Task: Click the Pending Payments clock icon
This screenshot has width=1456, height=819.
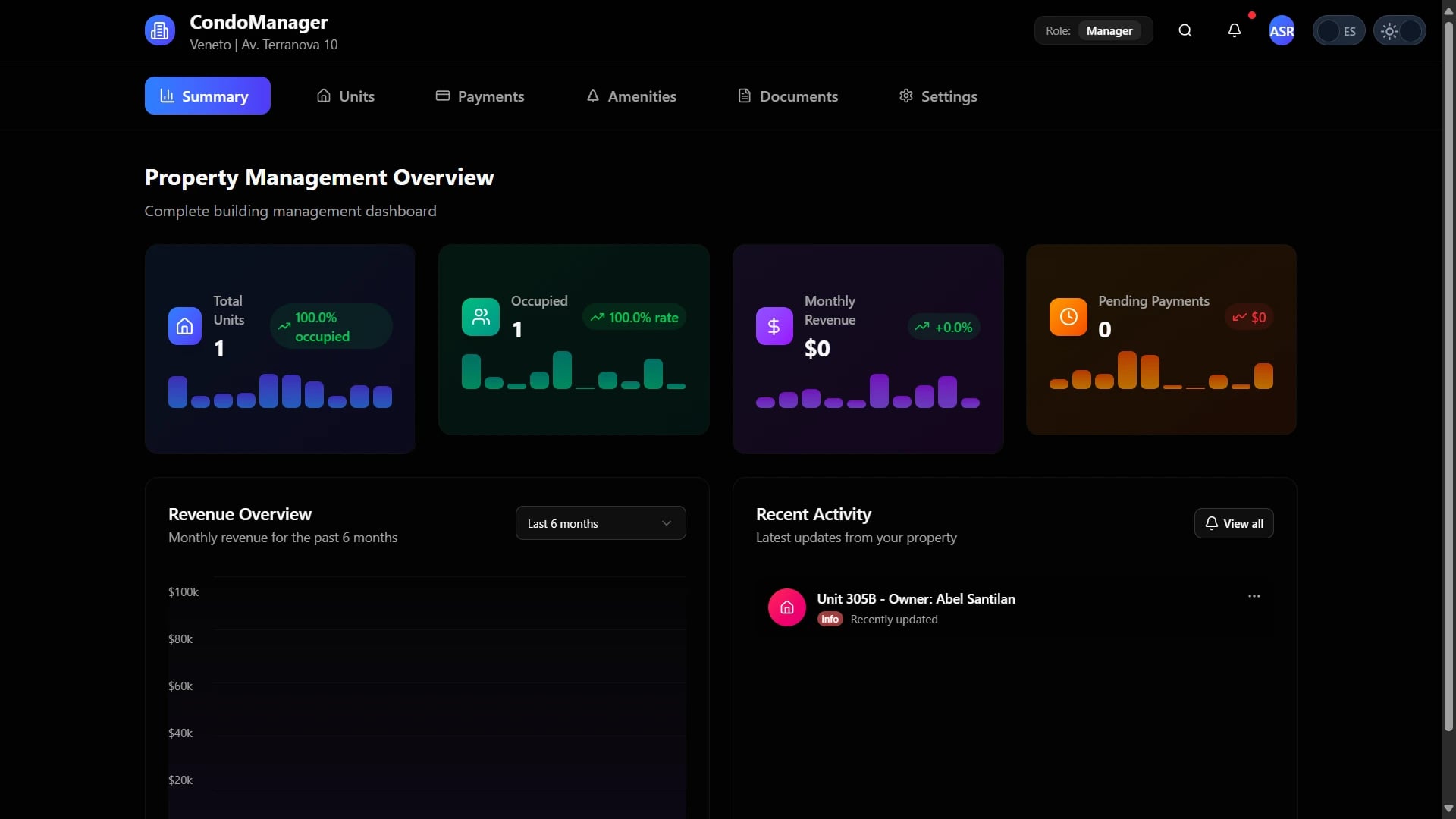Action: 1068,316
